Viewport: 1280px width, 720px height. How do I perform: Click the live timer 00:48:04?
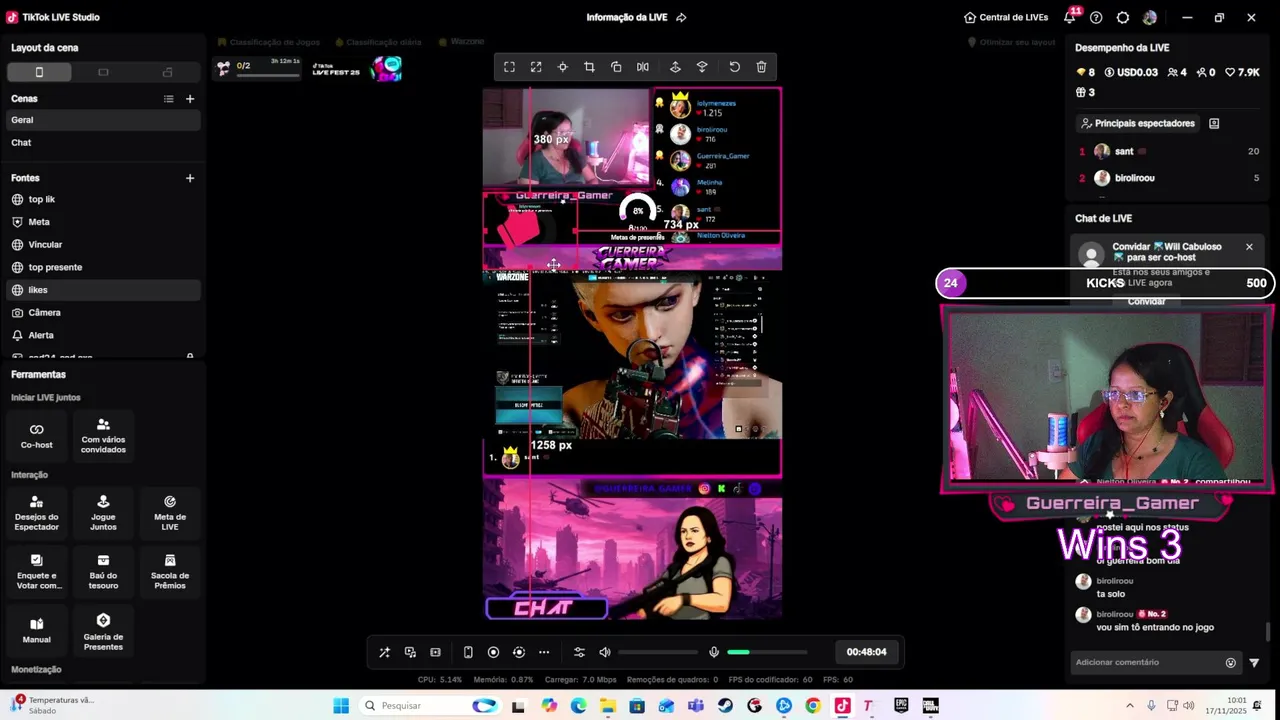[866, 652]
